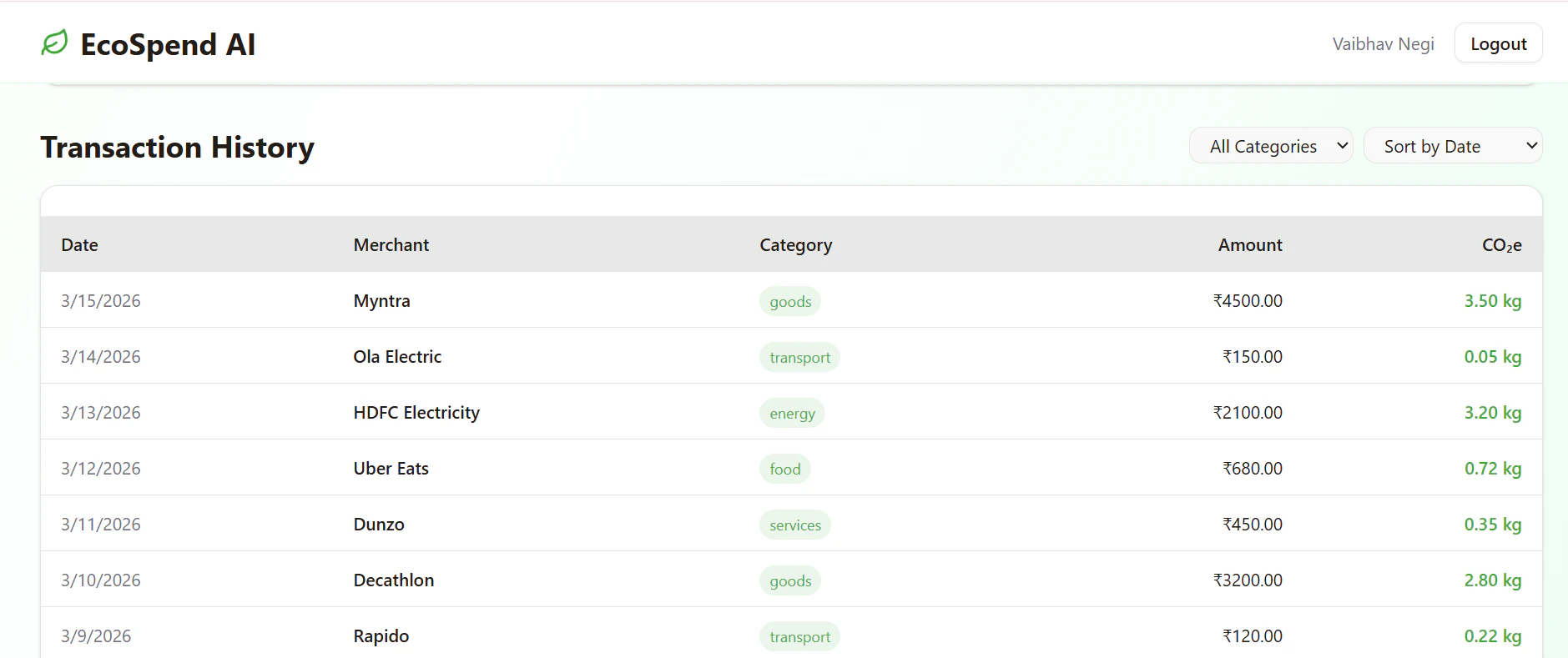Viewport: 1568px width, 658px height.
Task: Click the 0.35 kg emission value
Action: click(1493, 525)
